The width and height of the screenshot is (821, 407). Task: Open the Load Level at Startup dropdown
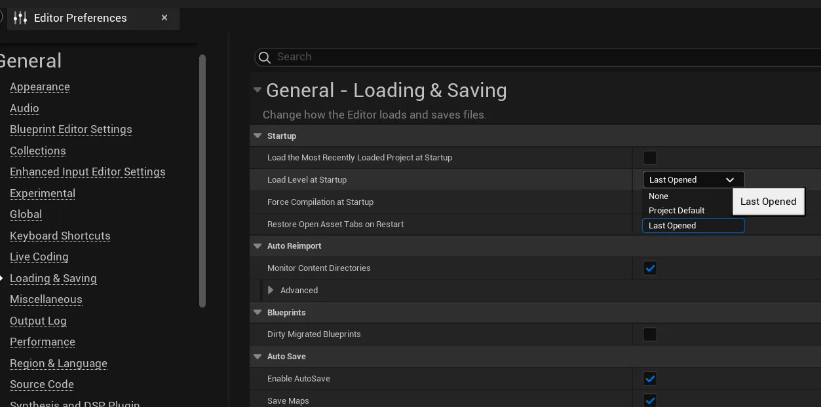[x=693, y=180]
